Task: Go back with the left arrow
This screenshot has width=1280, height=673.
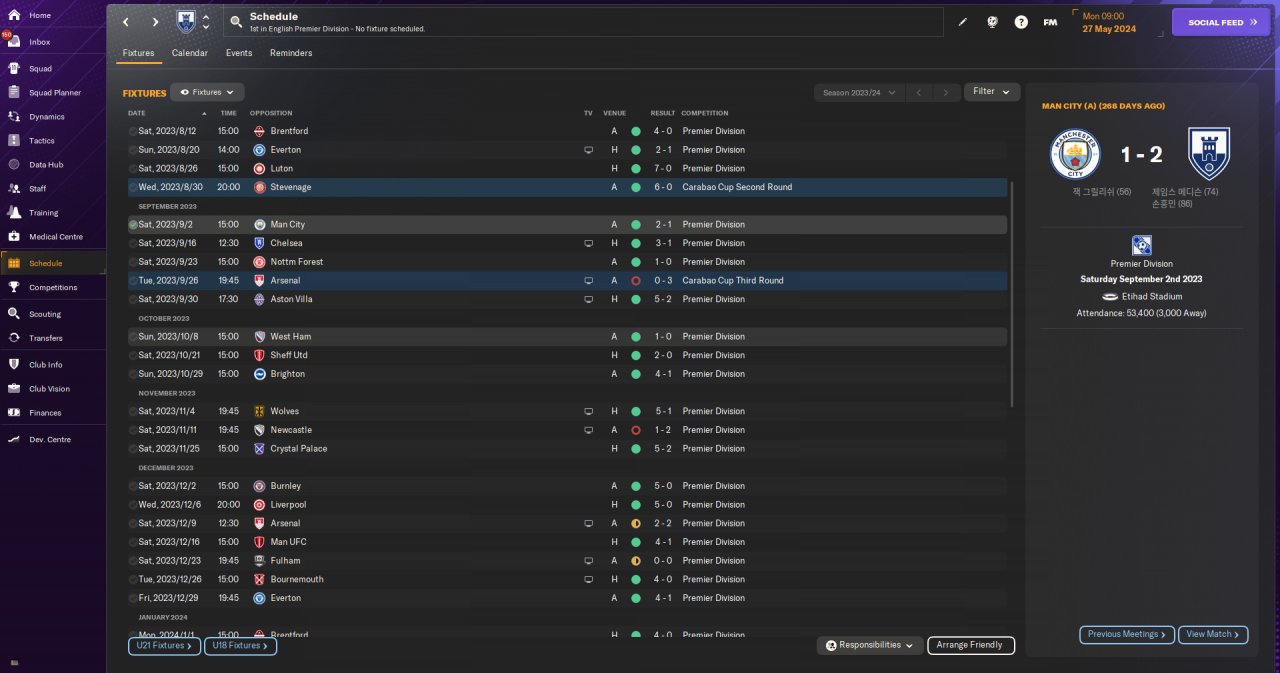Action: pyautogui.click(x=126, y=22)
